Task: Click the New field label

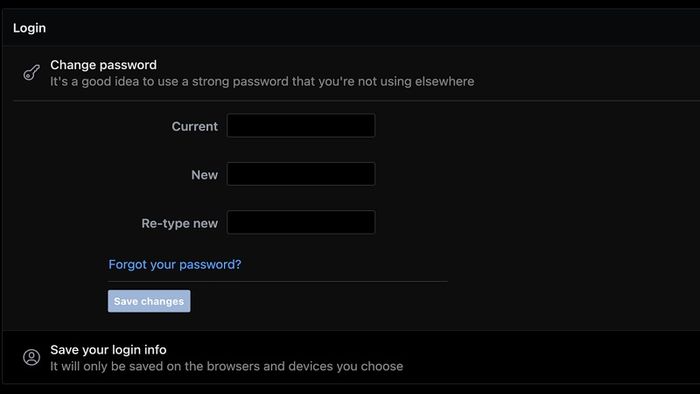Action: tap(204, 175)
